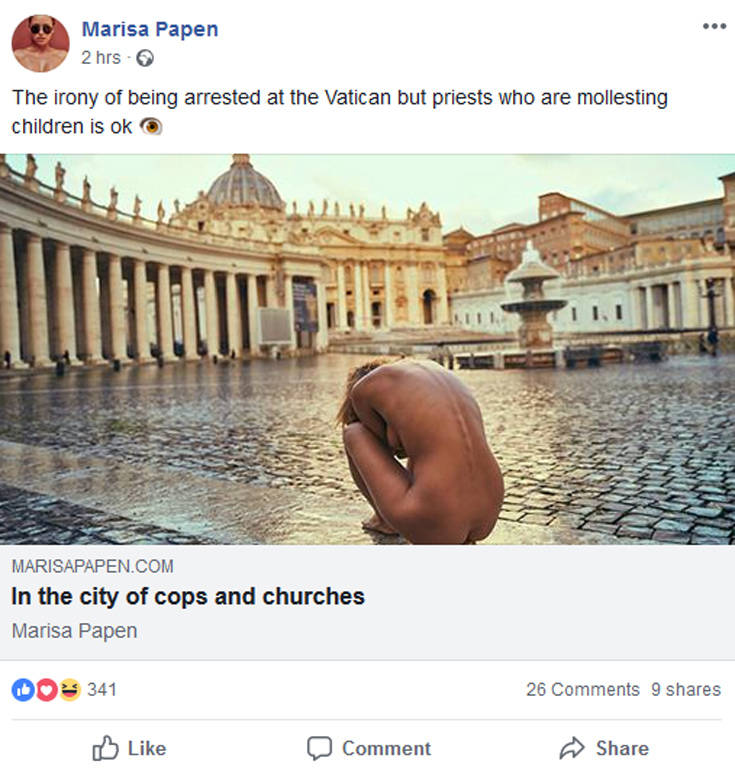The height and width of the screenshot is (774, 735).
Task: Click the Share arrow button
Action: (603, 748)
